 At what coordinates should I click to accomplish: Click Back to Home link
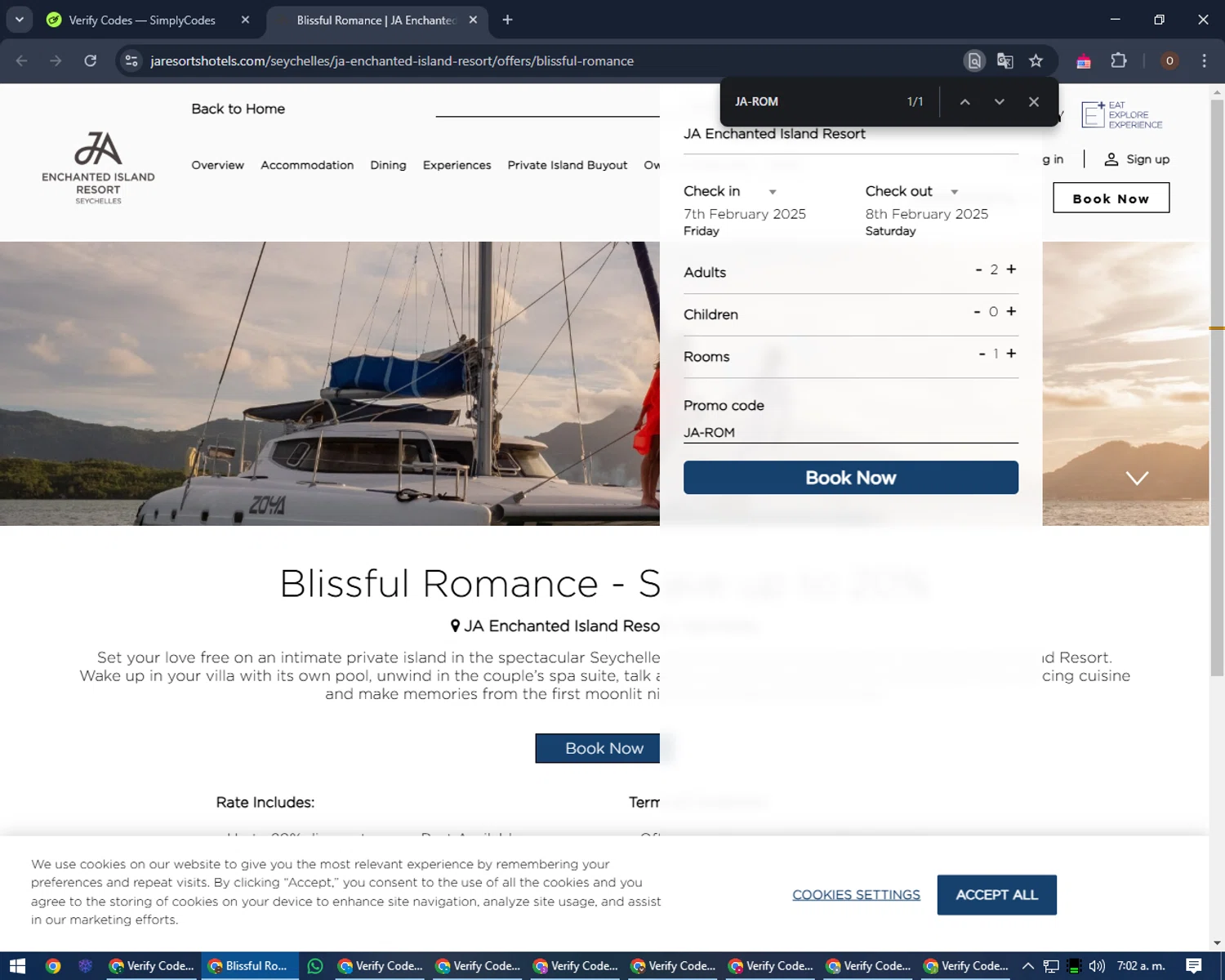pos(238,109)
